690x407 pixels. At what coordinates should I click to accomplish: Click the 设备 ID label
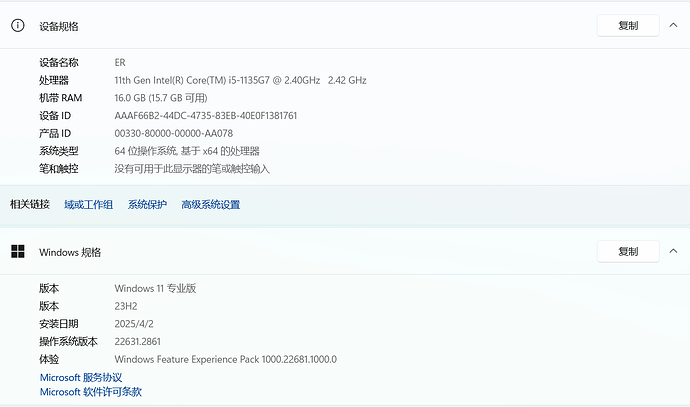(55, 116)
